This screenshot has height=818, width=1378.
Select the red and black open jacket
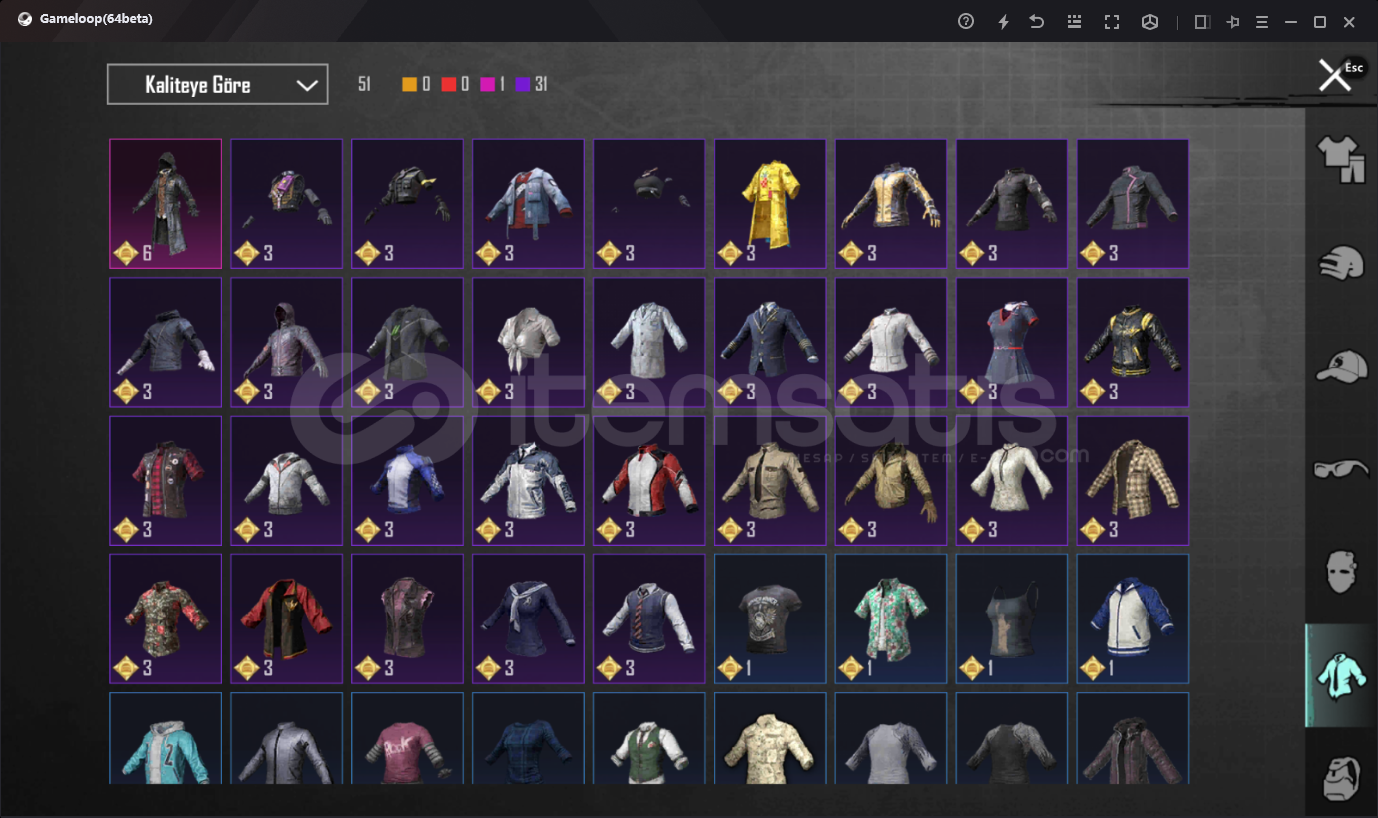(287, 619)
